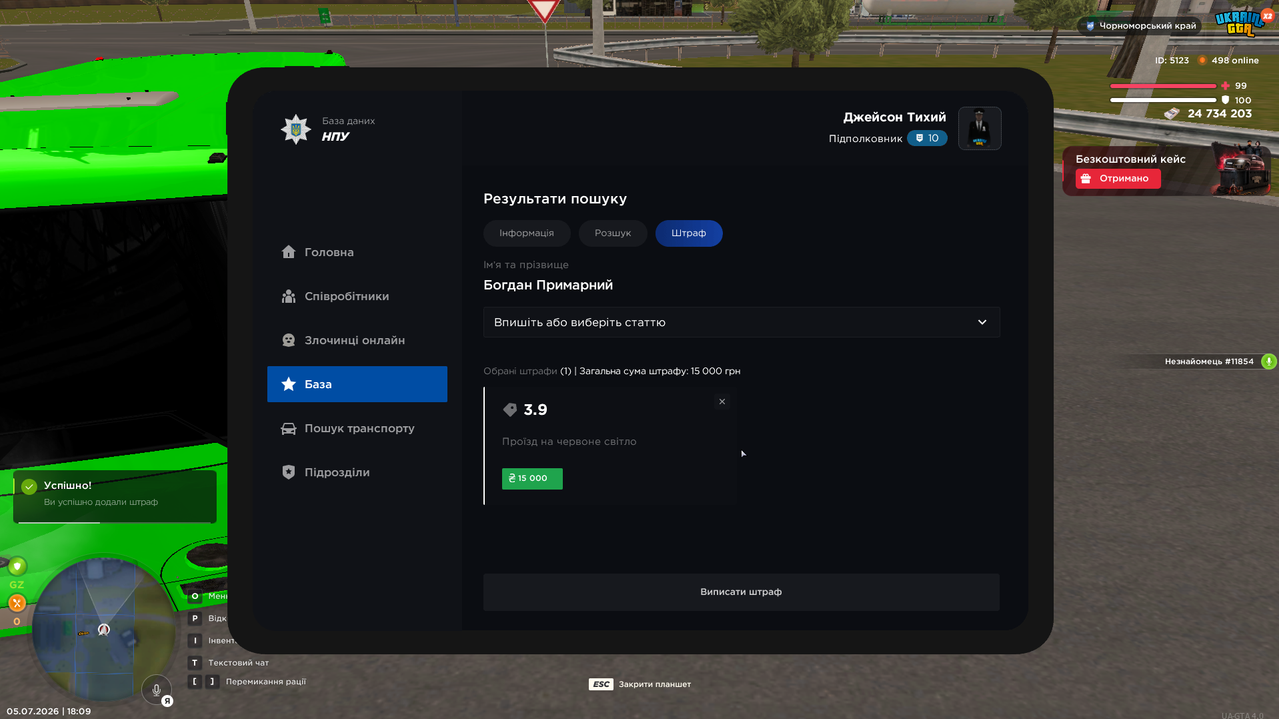
Task: Click the white armor bar
Action: (x=1163, y=100)
